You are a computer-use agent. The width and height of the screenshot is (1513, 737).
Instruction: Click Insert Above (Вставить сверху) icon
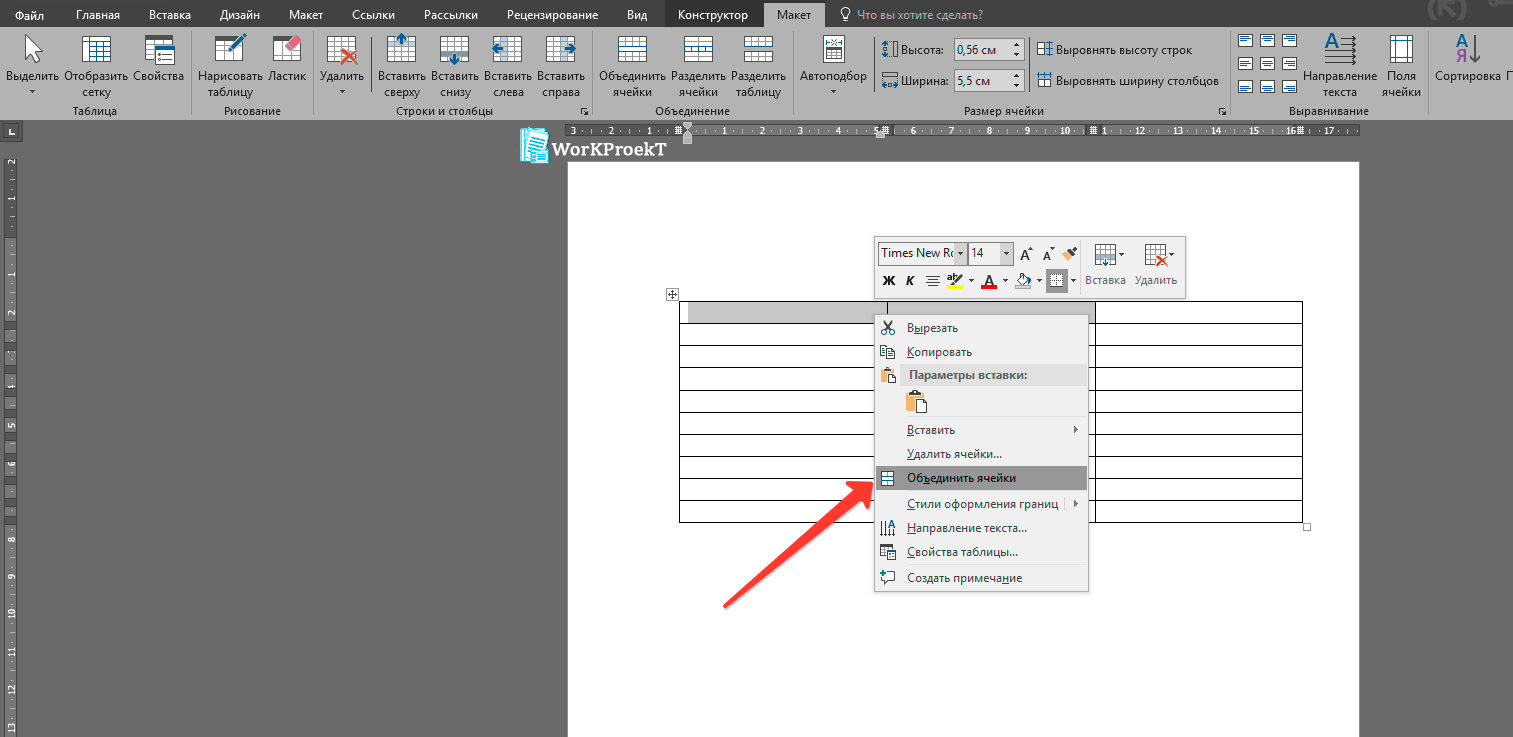[x=401, y=51]
